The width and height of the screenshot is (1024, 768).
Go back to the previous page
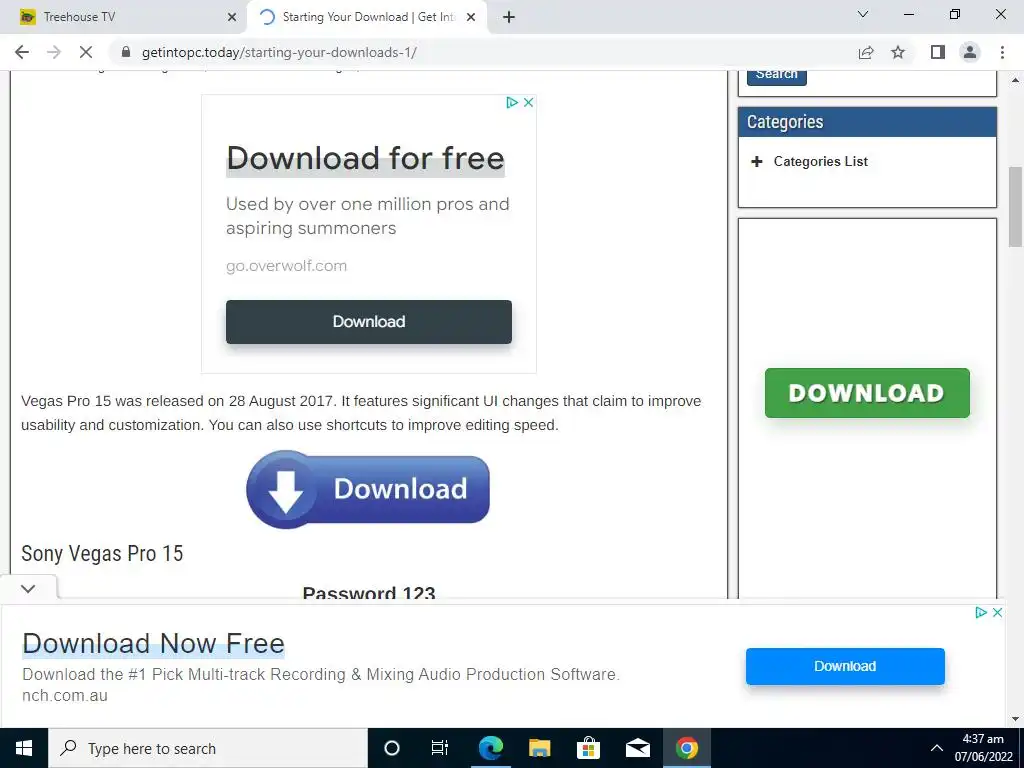click(x=22, y=52)
